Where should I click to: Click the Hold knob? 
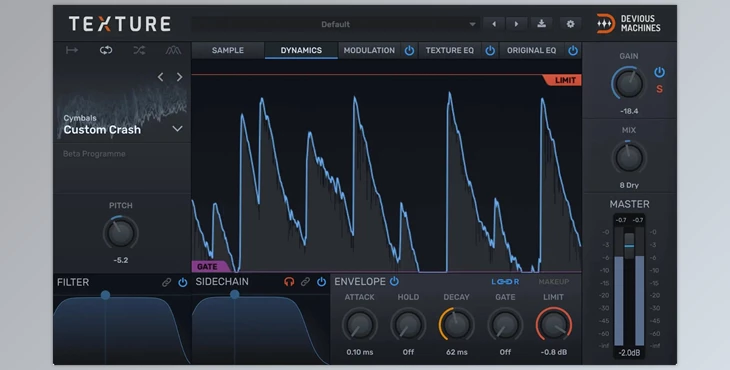point(408,324)
